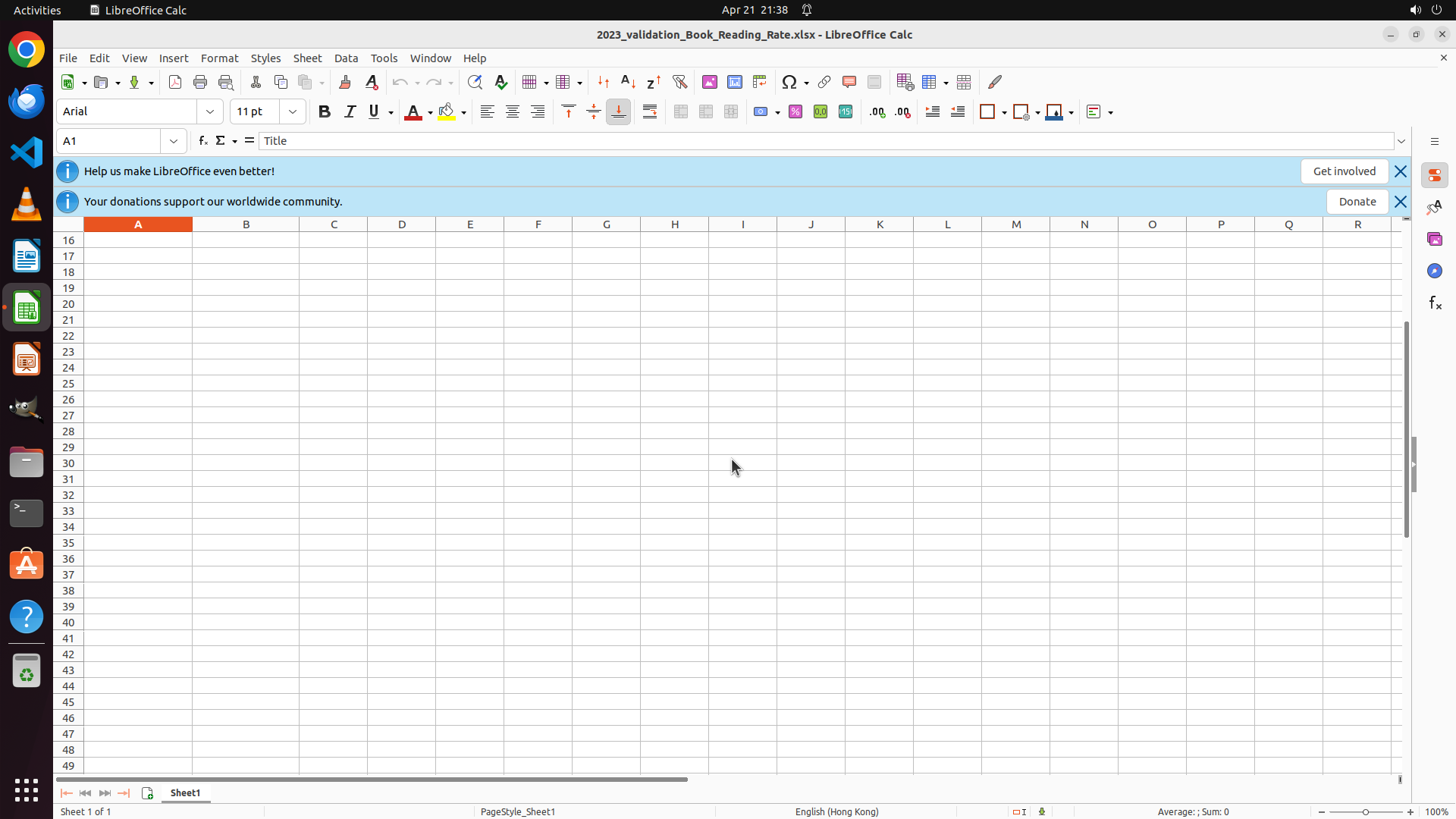This screenshot has width=1456, height=819.
Task: Switch to the Sheet1 tab
Action: (185, 792)
